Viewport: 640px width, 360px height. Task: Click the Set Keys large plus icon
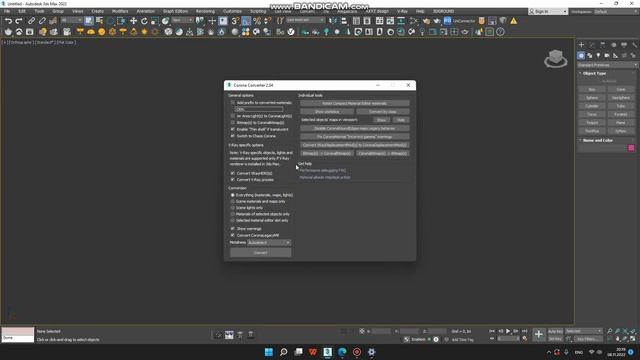tap(538, 335)
